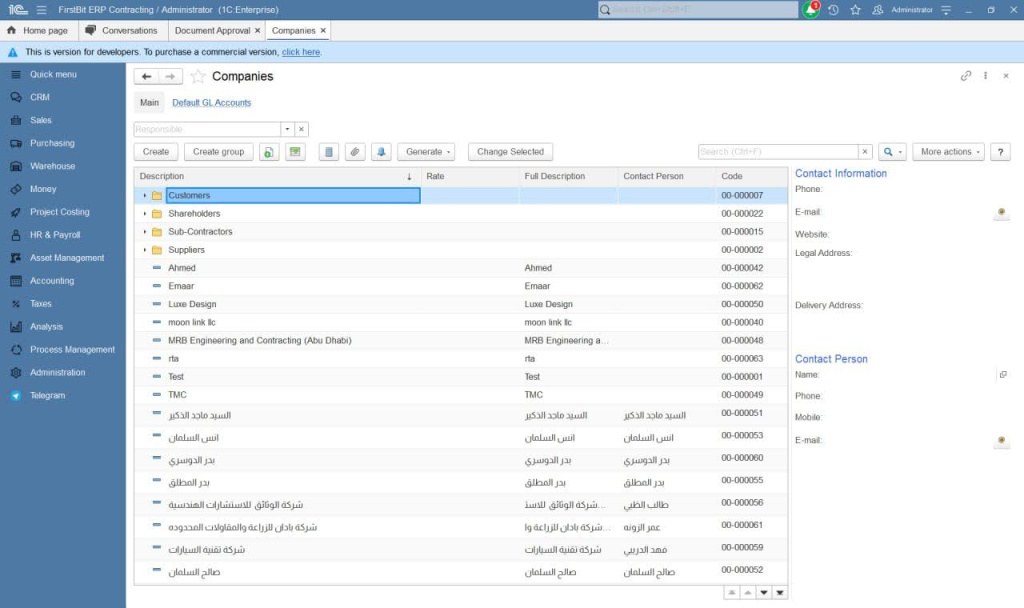Switch to Conversations tab
Viewport: 1024px width, 608px height.
pos(122,31)
